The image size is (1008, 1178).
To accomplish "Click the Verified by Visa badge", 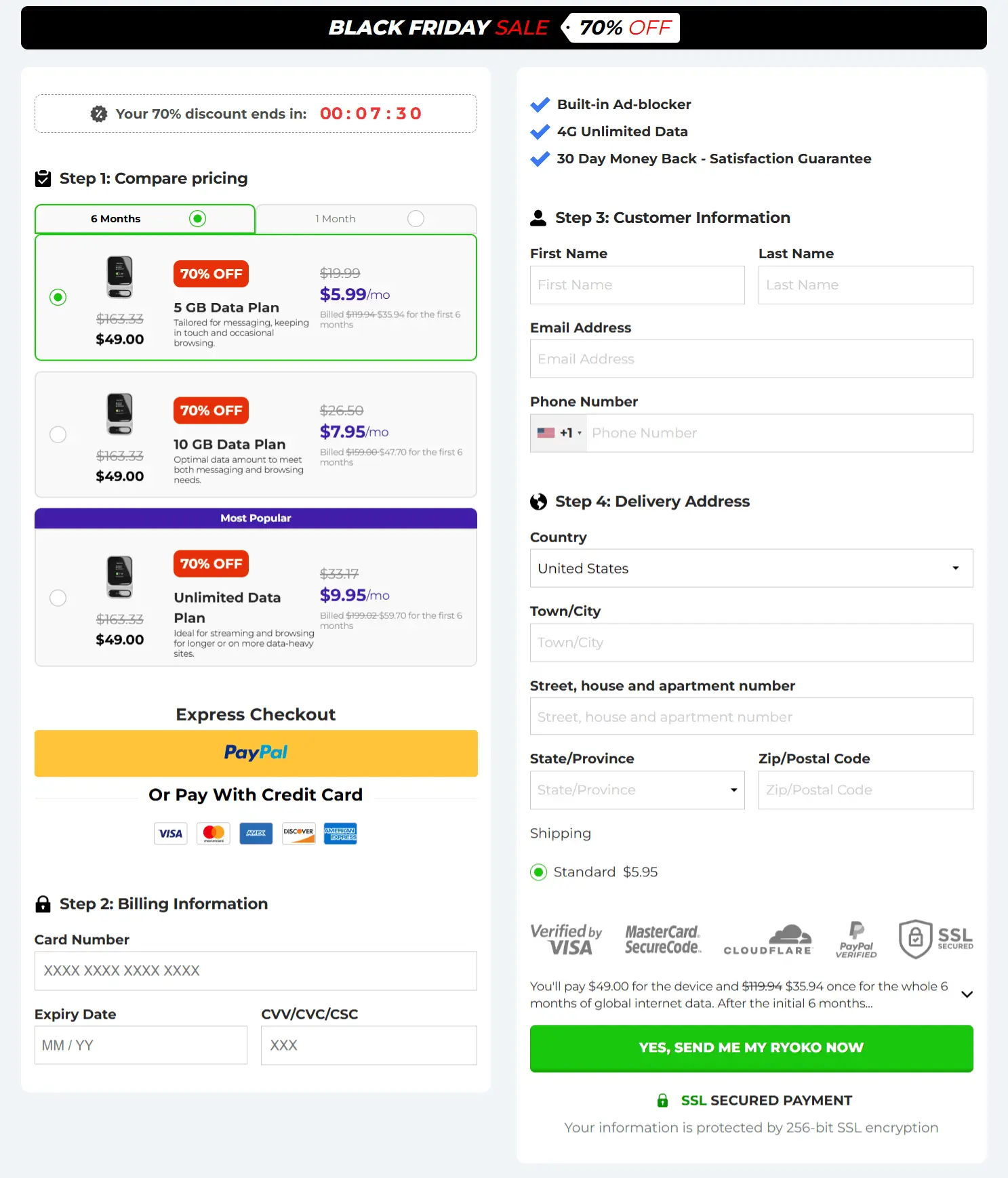I will [x=566, y=939].
